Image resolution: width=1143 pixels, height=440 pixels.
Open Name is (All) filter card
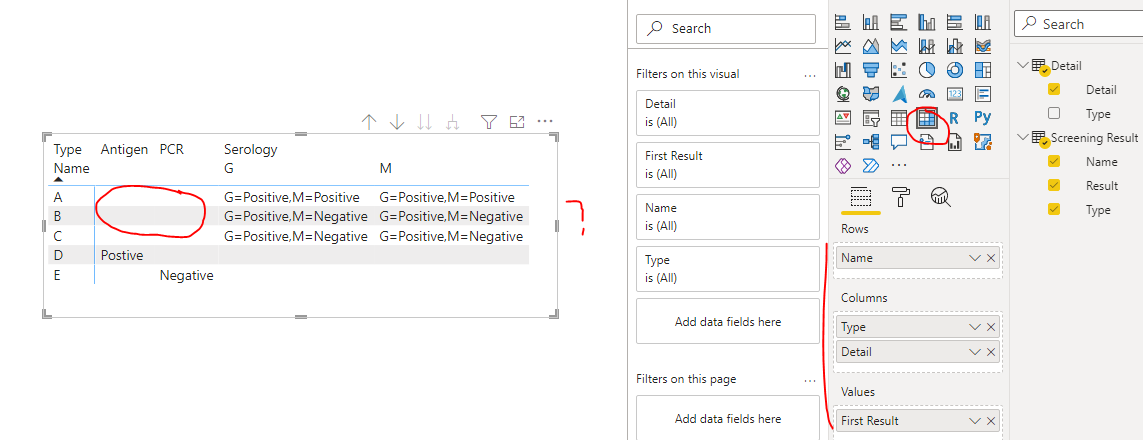(729, 217)
